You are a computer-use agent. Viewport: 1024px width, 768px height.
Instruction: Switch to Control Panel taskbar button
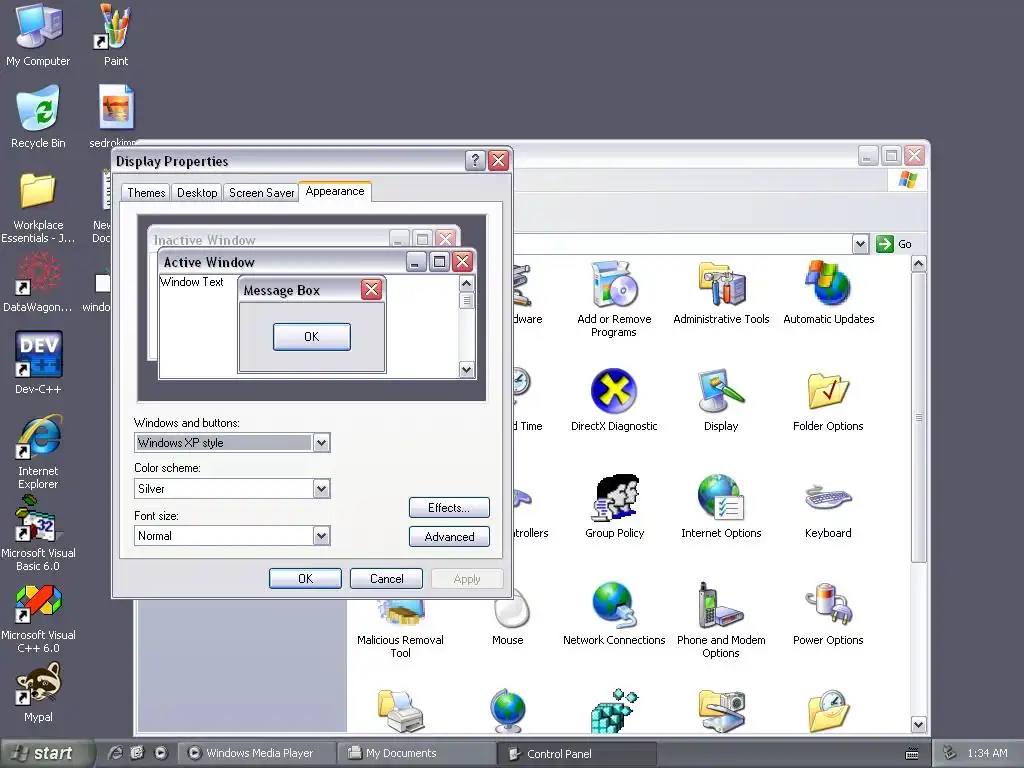tap(576, 754)
